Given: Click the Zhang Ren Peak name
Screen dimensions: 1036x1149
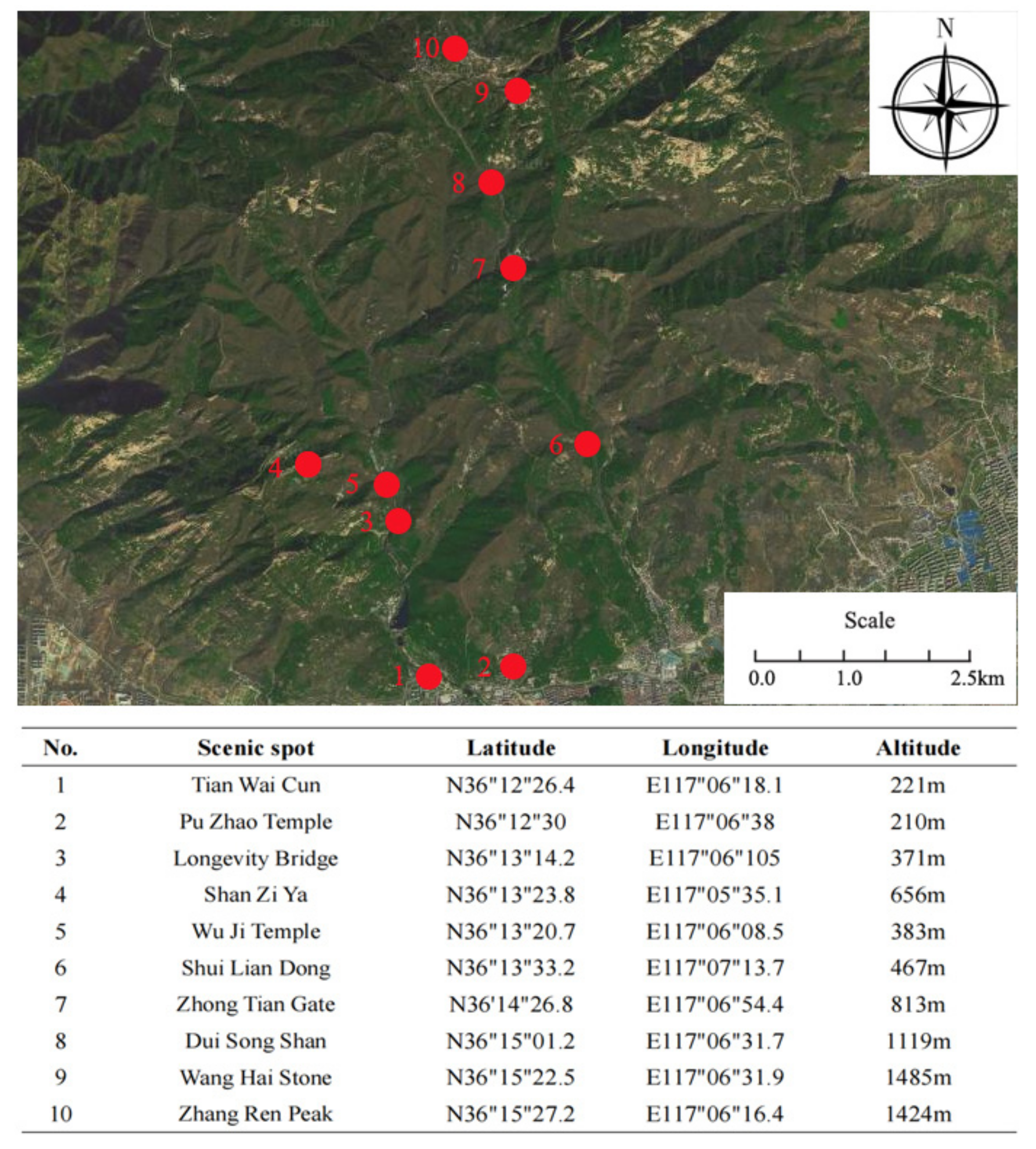Looking at the screenshot, I should [x=256, y=1114].
